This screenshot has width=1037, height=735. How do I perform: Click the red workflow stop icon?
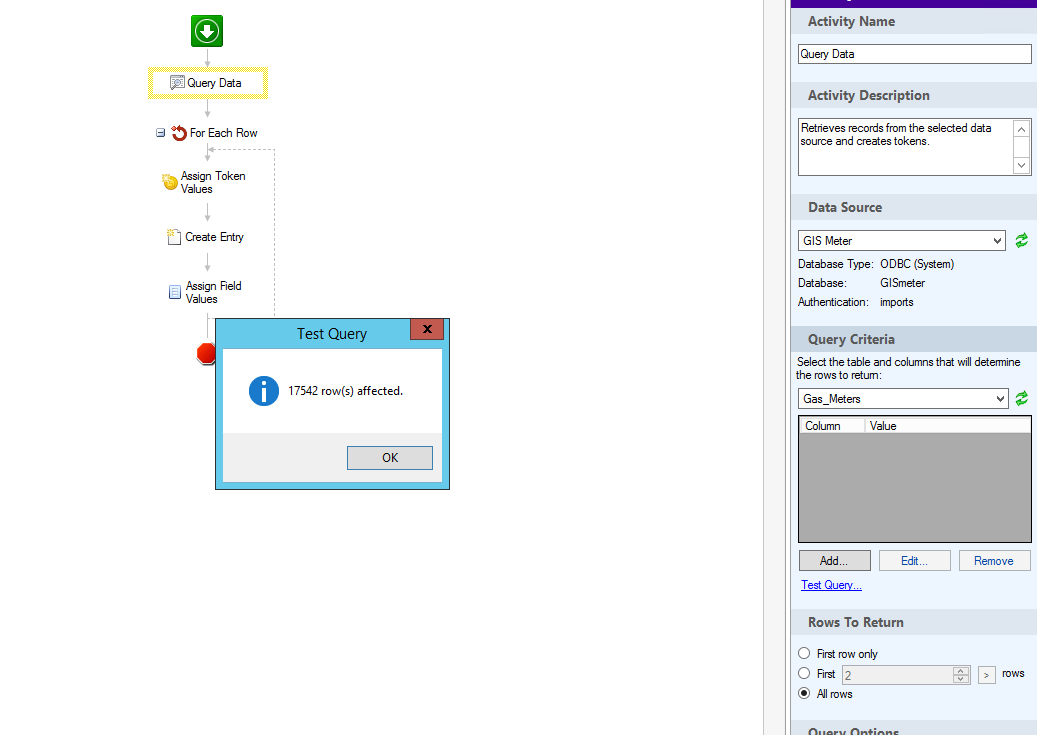tap(206, 353)
